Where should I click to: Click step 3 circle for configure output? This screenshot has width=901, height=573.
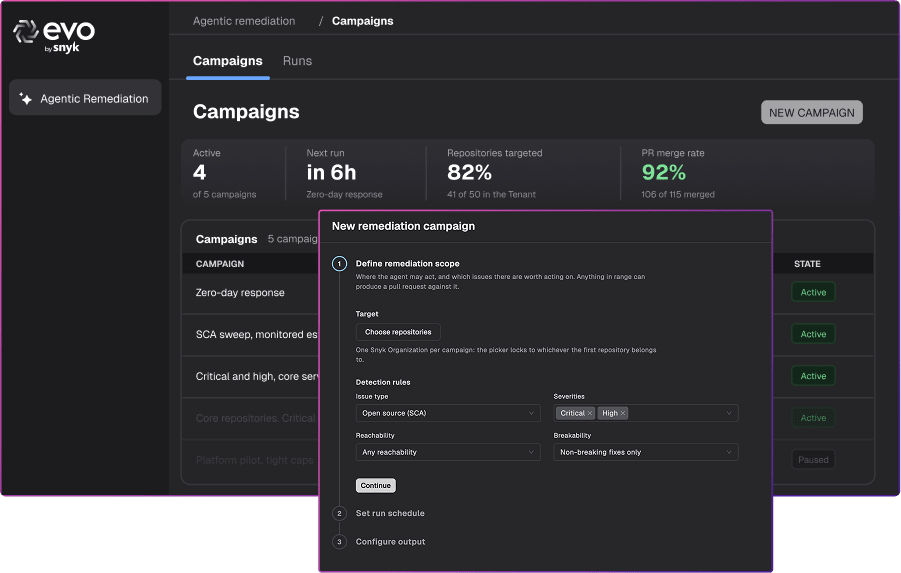coord(340,541)
